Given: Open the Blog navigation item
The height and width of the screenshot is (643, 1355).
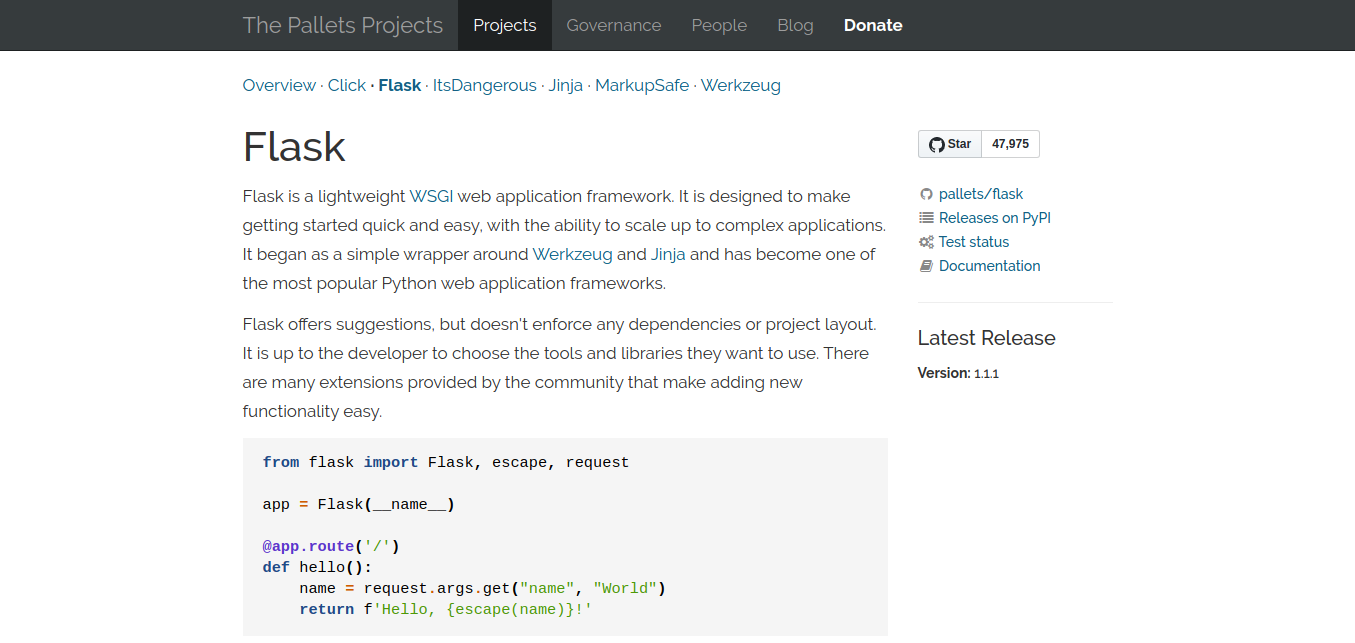Looking at the screenshot, I should (x=795, y=25).
